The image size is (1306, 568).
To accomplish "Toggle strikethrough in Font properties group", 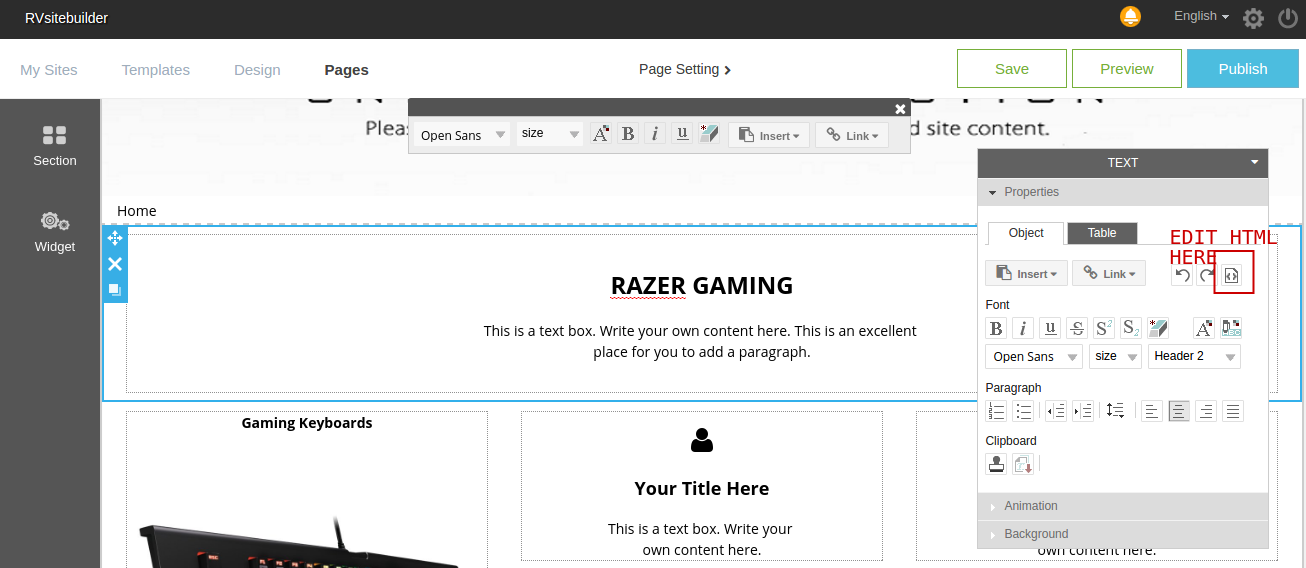I will coord(1077,328).
